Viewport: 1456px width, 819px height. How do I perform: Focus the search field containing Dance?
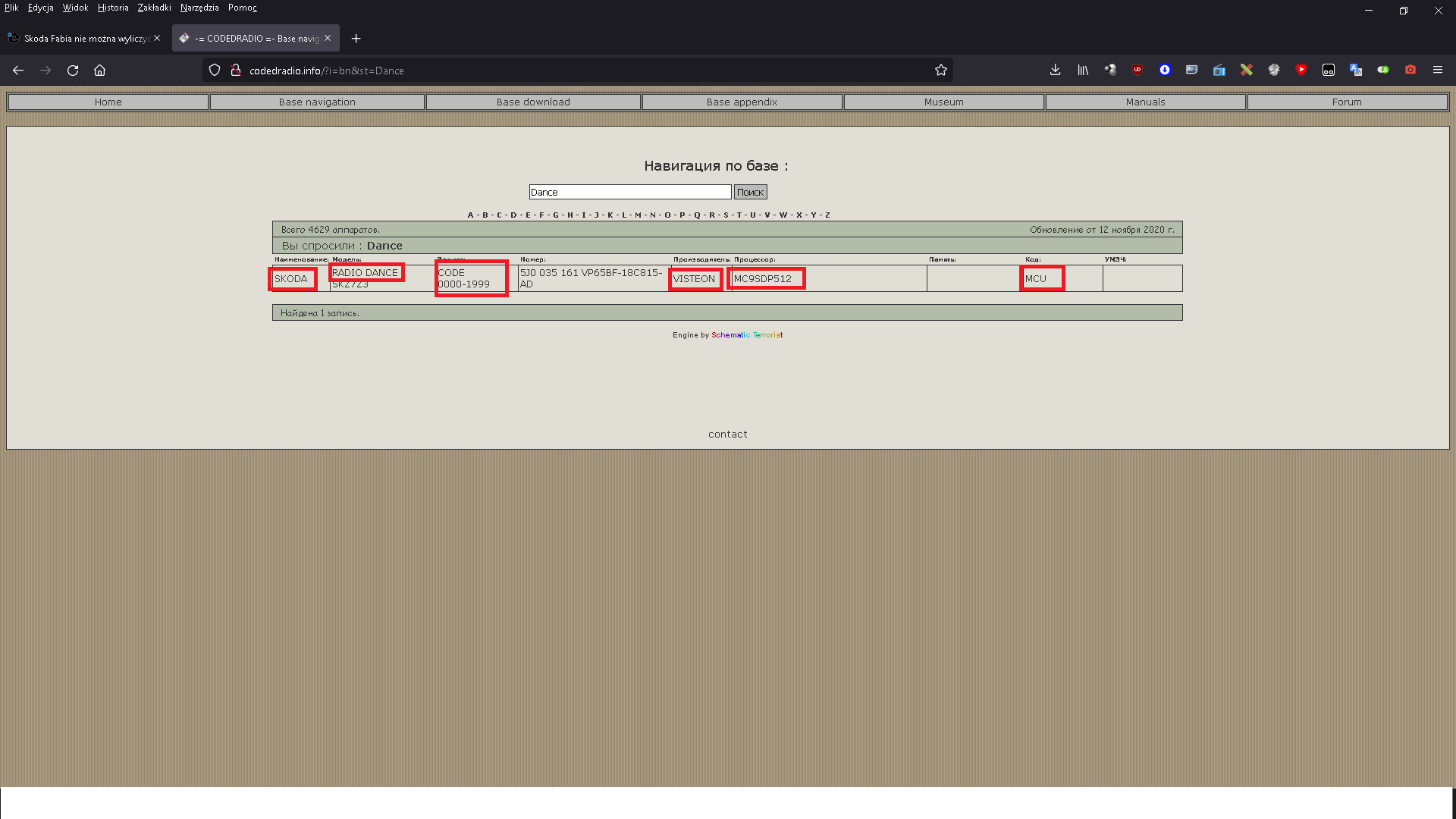point(630,193)
